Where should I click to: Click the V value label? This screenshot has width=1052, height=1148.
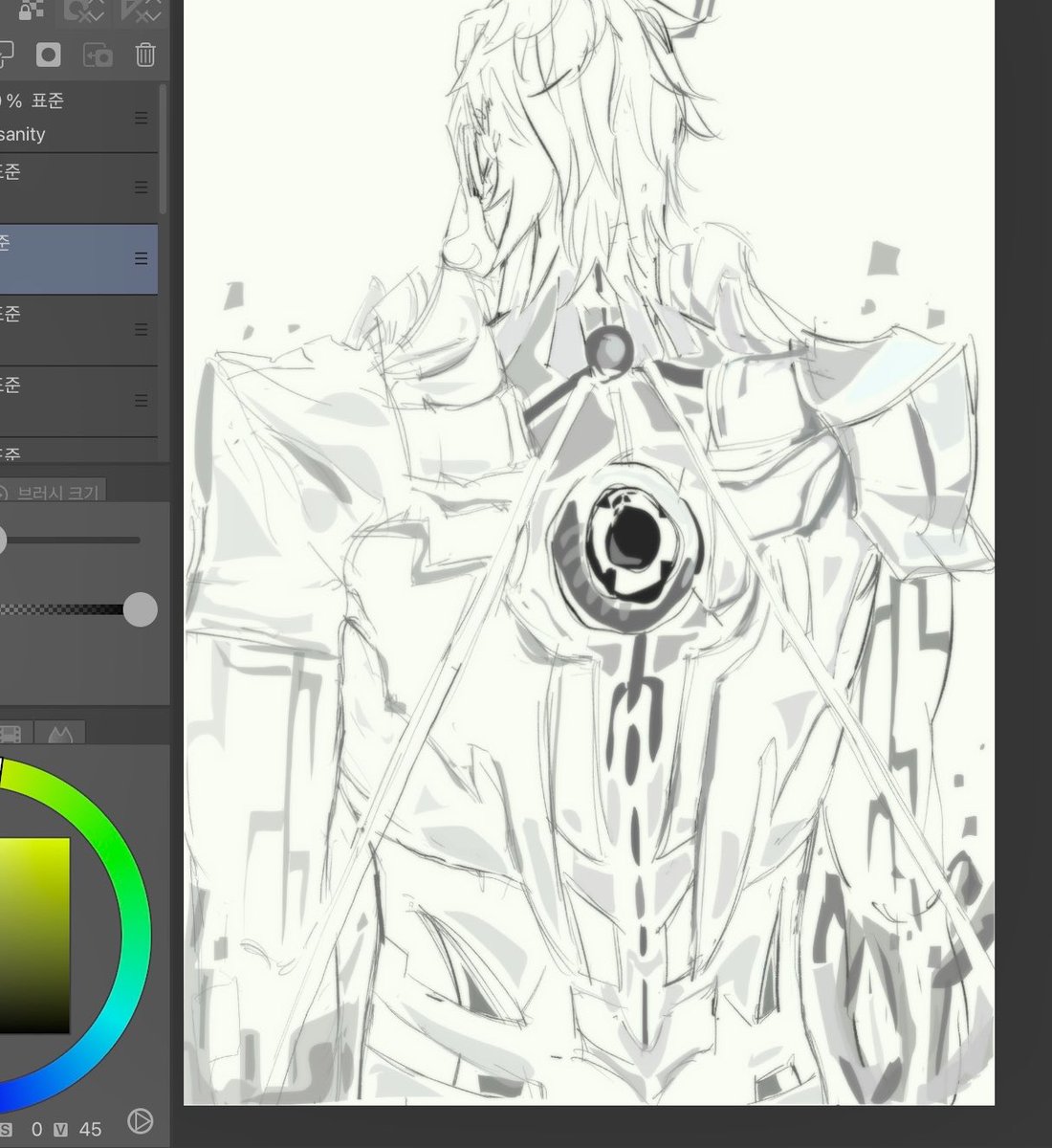(x=60, y=1129)
